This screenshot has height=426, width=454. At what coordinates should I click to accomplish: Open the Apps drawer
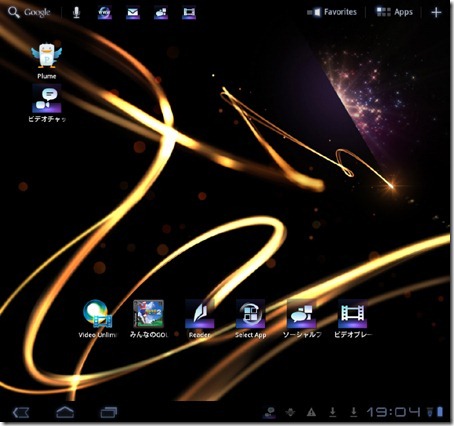(x=395, y=12)
